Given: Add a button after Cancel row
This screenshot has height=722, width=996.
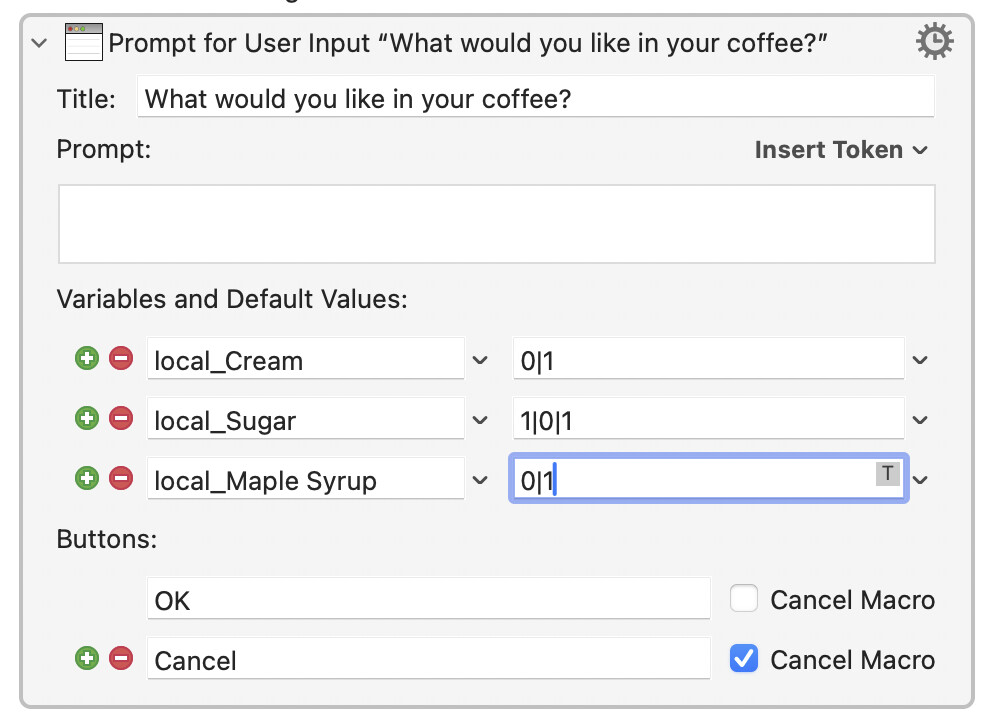Looking at the screenshot, I should (87, 659).
